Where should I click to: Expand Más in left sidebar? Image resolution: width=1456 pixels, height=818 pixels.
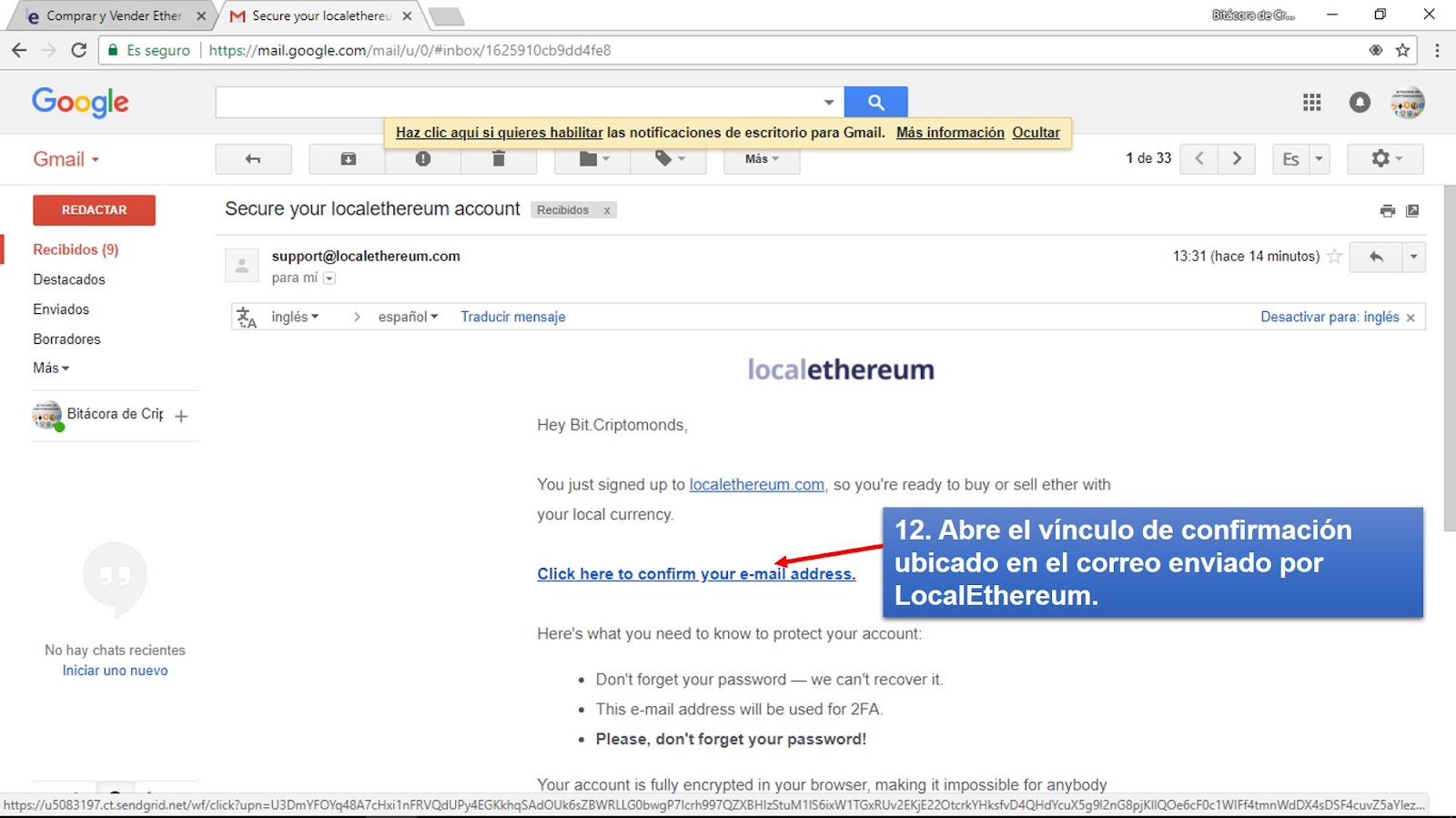(x=51, y=368)
